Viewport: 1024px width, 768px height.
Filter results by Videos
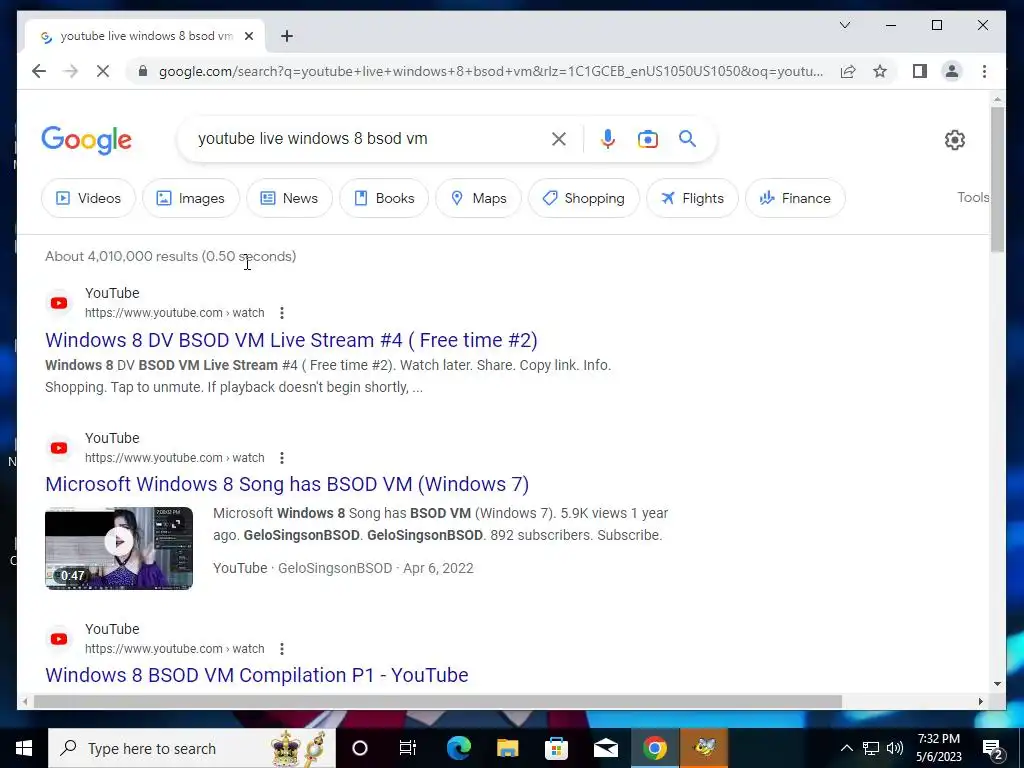pyautogui.click(x=88, y=198)
